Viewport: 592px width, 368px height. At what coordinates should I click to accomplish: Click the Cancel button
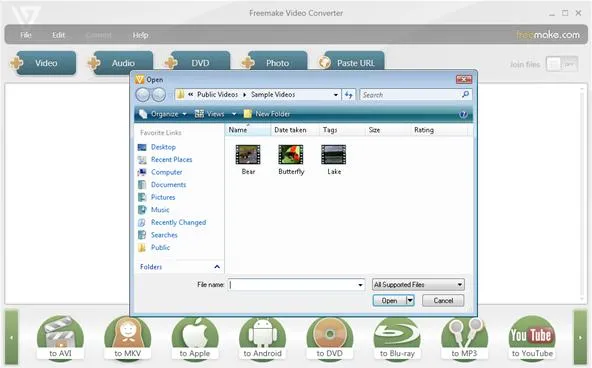(x=443, y=301)
